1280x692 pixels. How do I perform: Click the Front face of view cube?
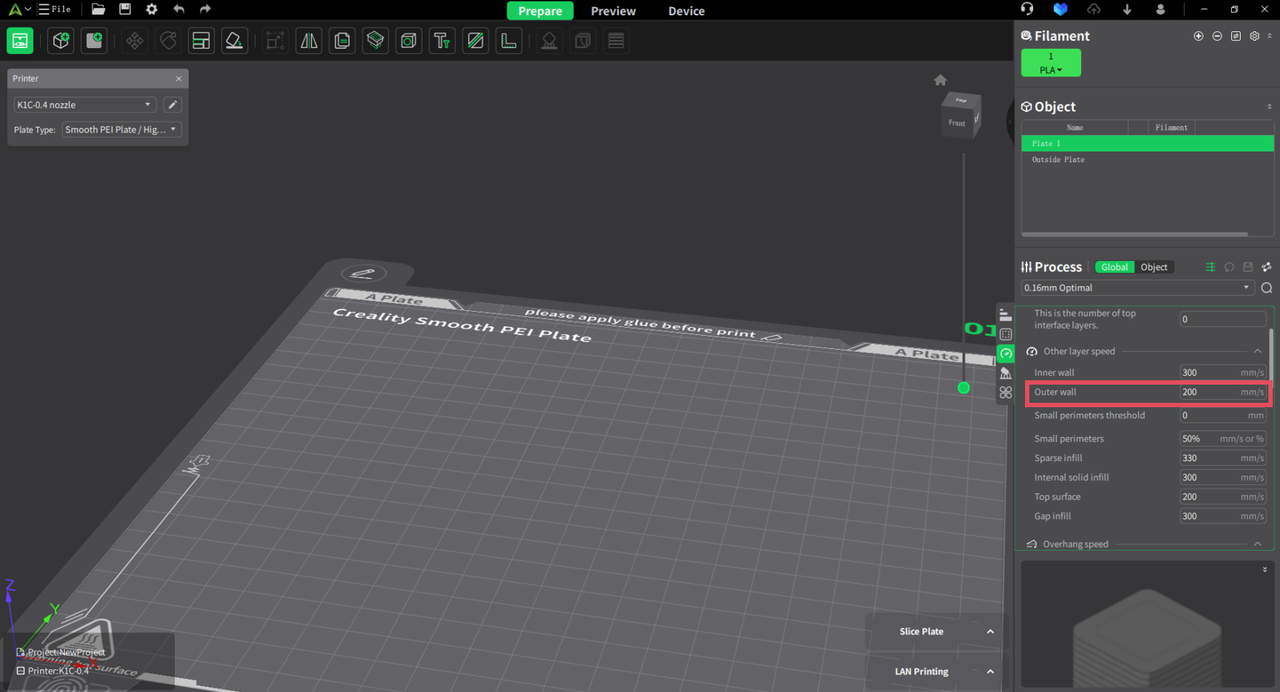click(x=957, y=124)
